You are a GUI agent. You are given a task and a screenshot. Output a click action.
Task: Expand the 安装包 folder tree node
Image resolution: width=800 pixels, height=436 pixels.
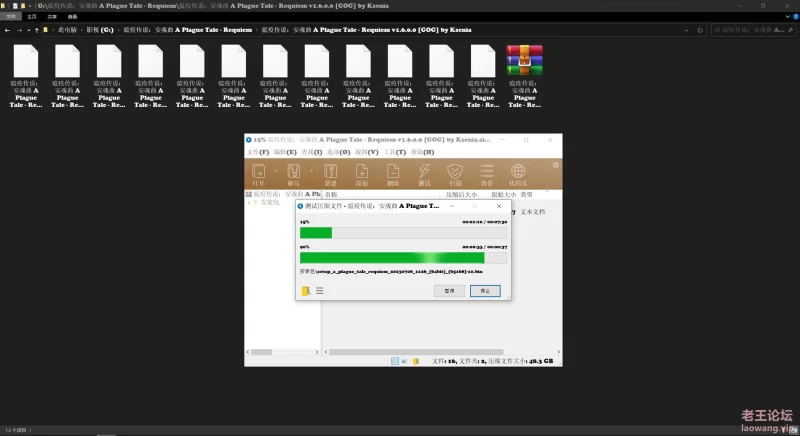pyautogui.click(x=249, y=202)
